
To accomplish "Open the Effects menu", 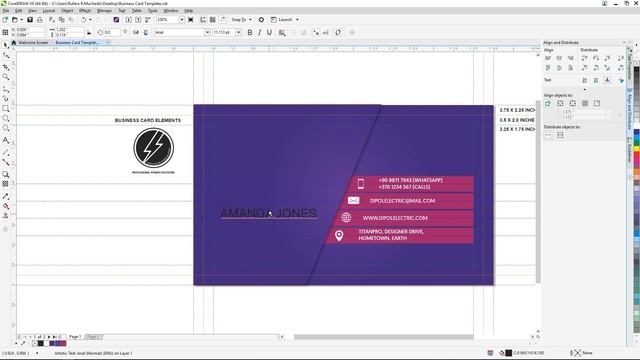I will point(85,11).
